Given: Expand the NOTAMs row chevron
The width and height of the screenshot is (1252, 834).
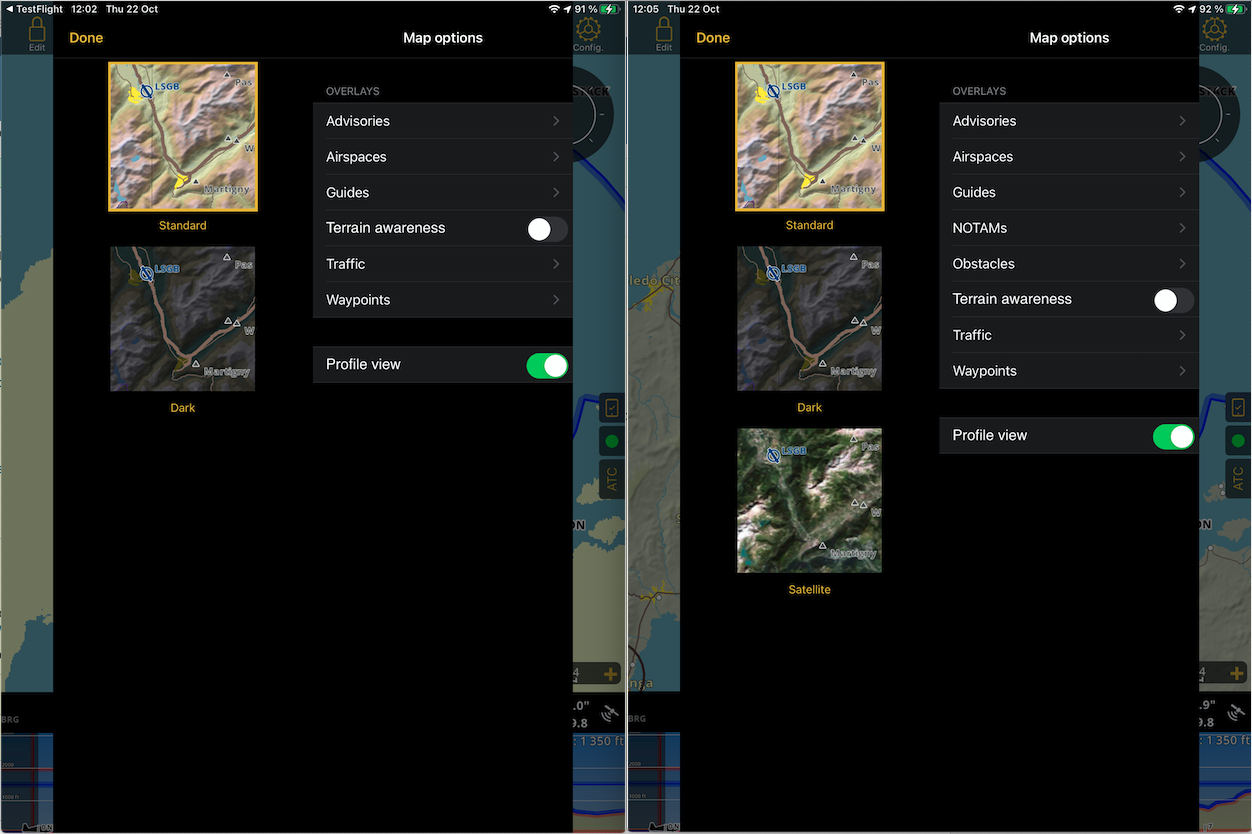Looking at the screenshot, I should click(1182, 228).
